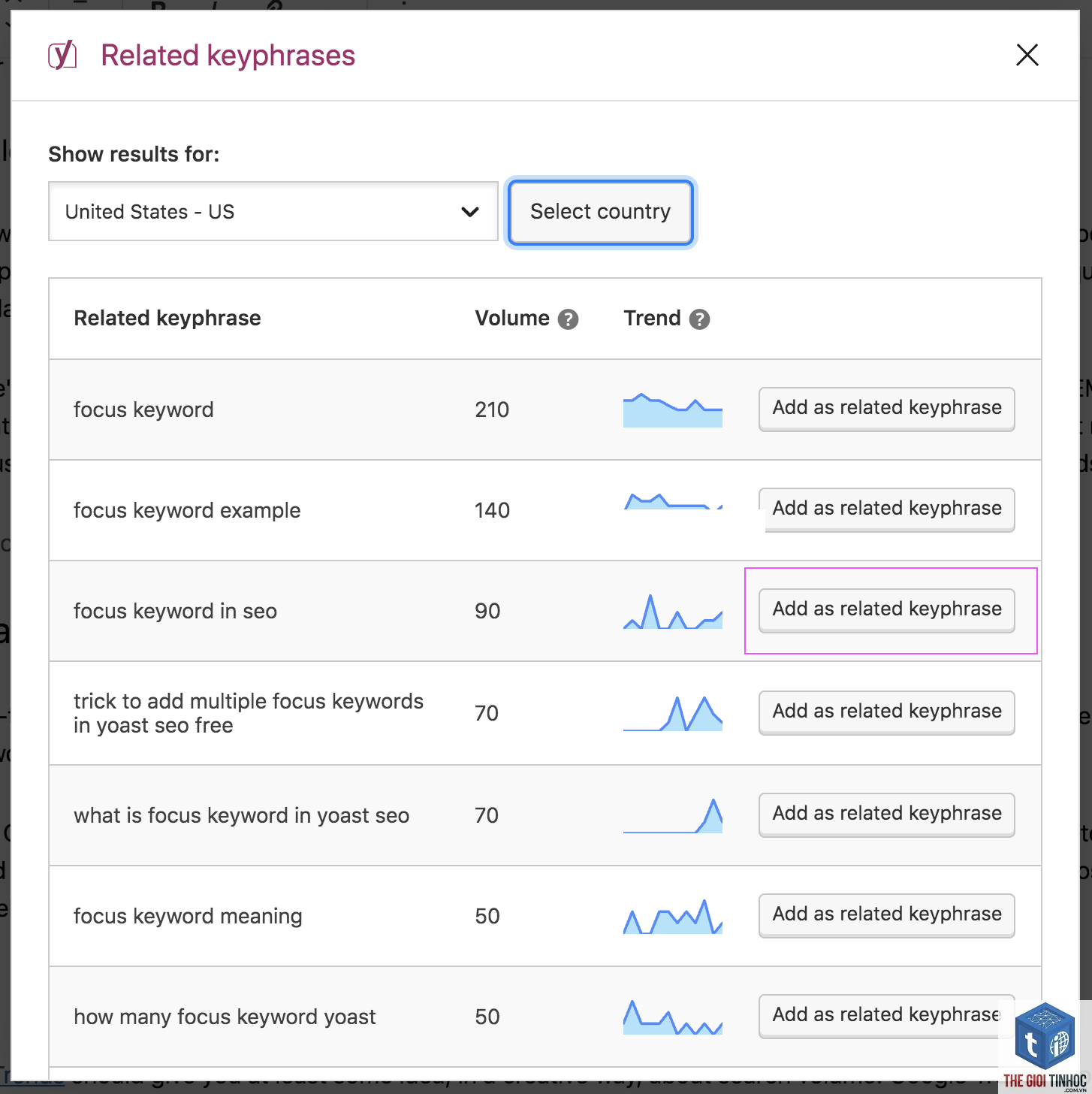
Task: Select the 'focus keyword example' keyphrase text
Action: click(x=187, y=510)
